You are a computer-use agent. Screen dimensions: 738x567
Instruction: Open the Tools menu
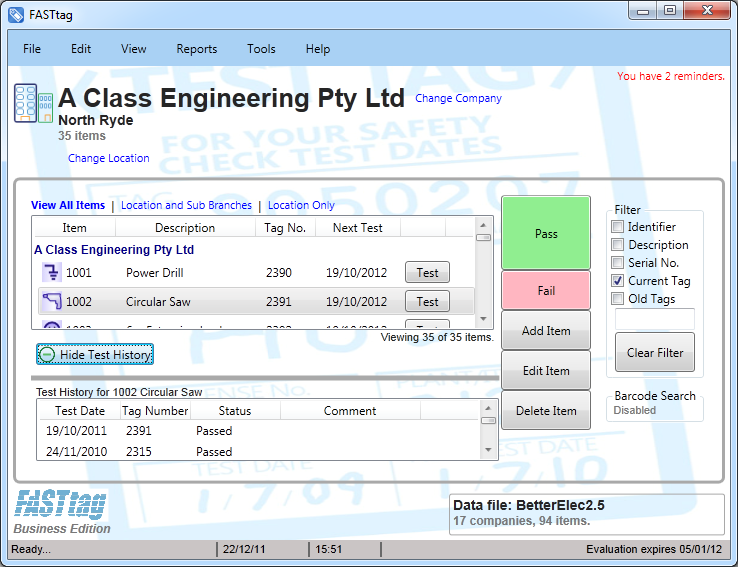tap(261, 49)
